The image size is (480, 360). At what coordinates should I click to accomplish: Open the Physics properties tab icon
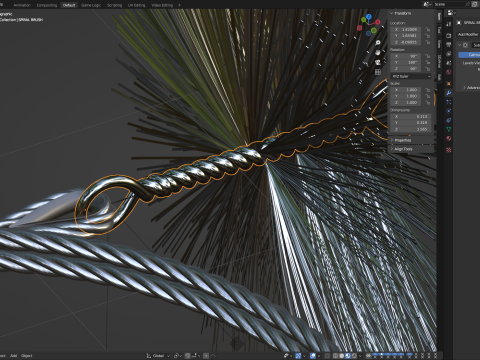pyautogui.click(x=449, y=111)
